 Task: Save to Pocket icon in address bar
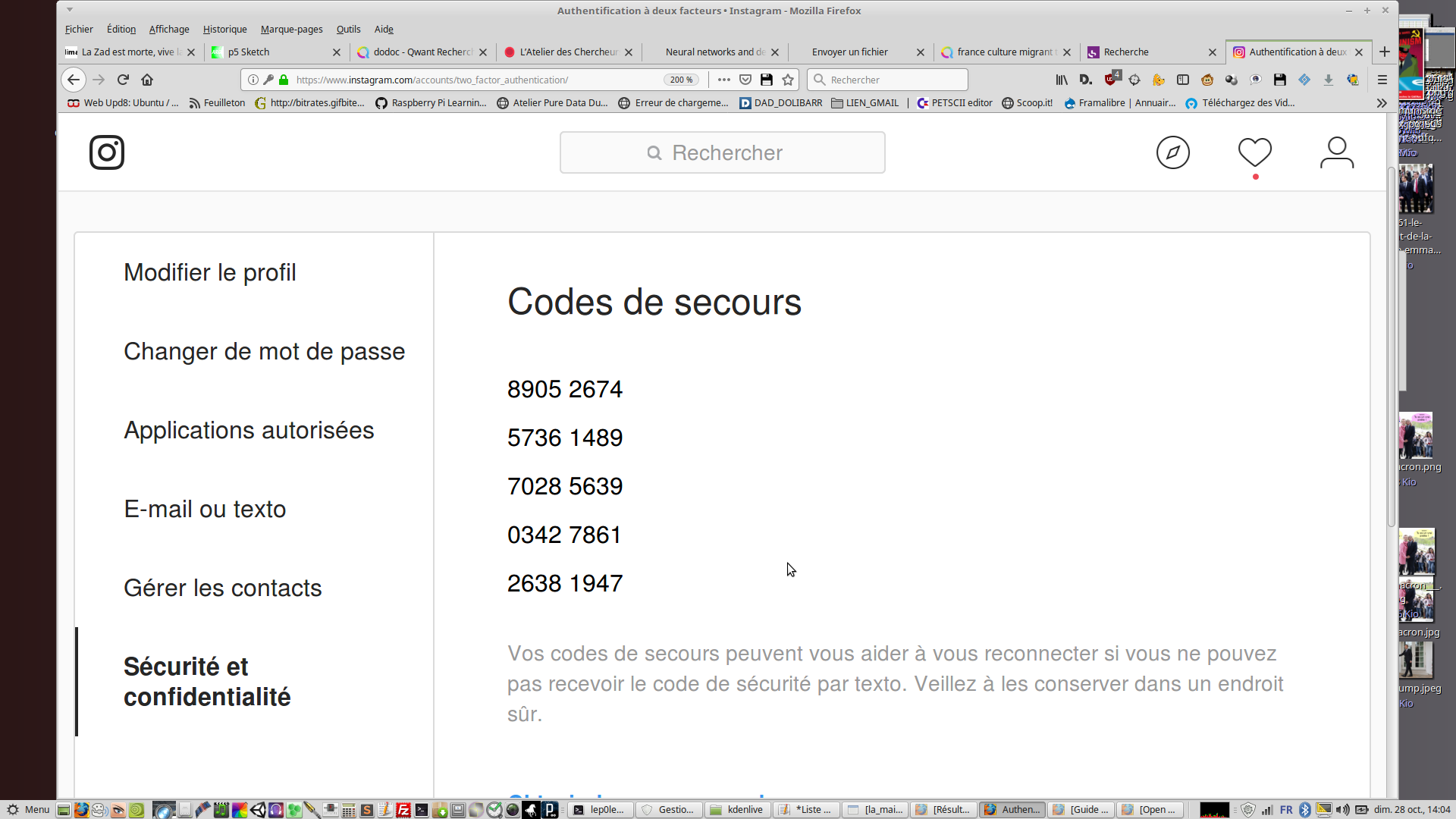click(x=745, y=80)
